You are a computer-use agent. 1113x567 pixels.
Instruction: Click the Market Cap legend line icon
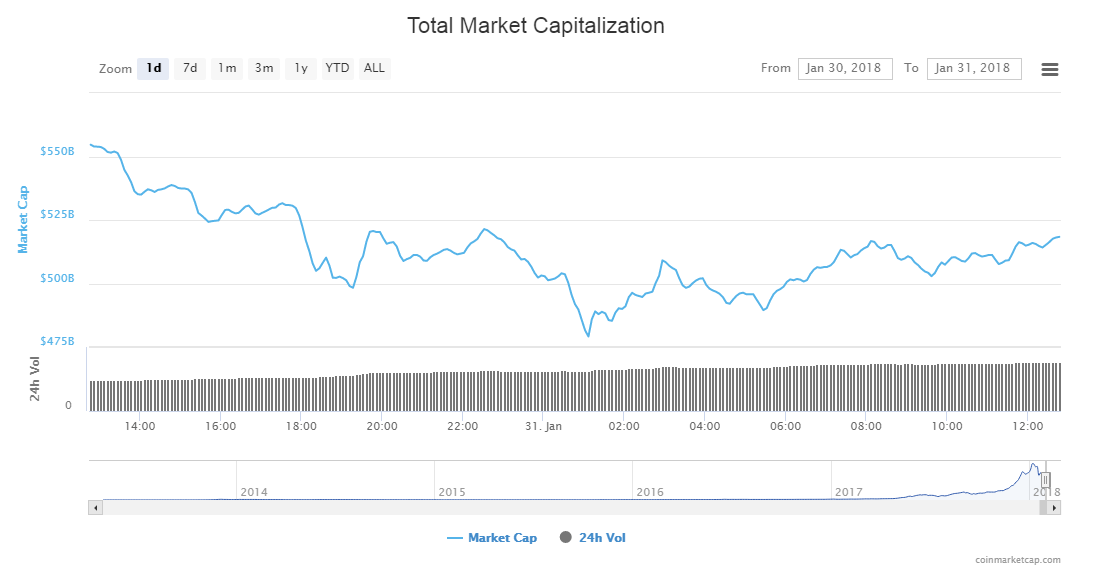pos(455,538)
